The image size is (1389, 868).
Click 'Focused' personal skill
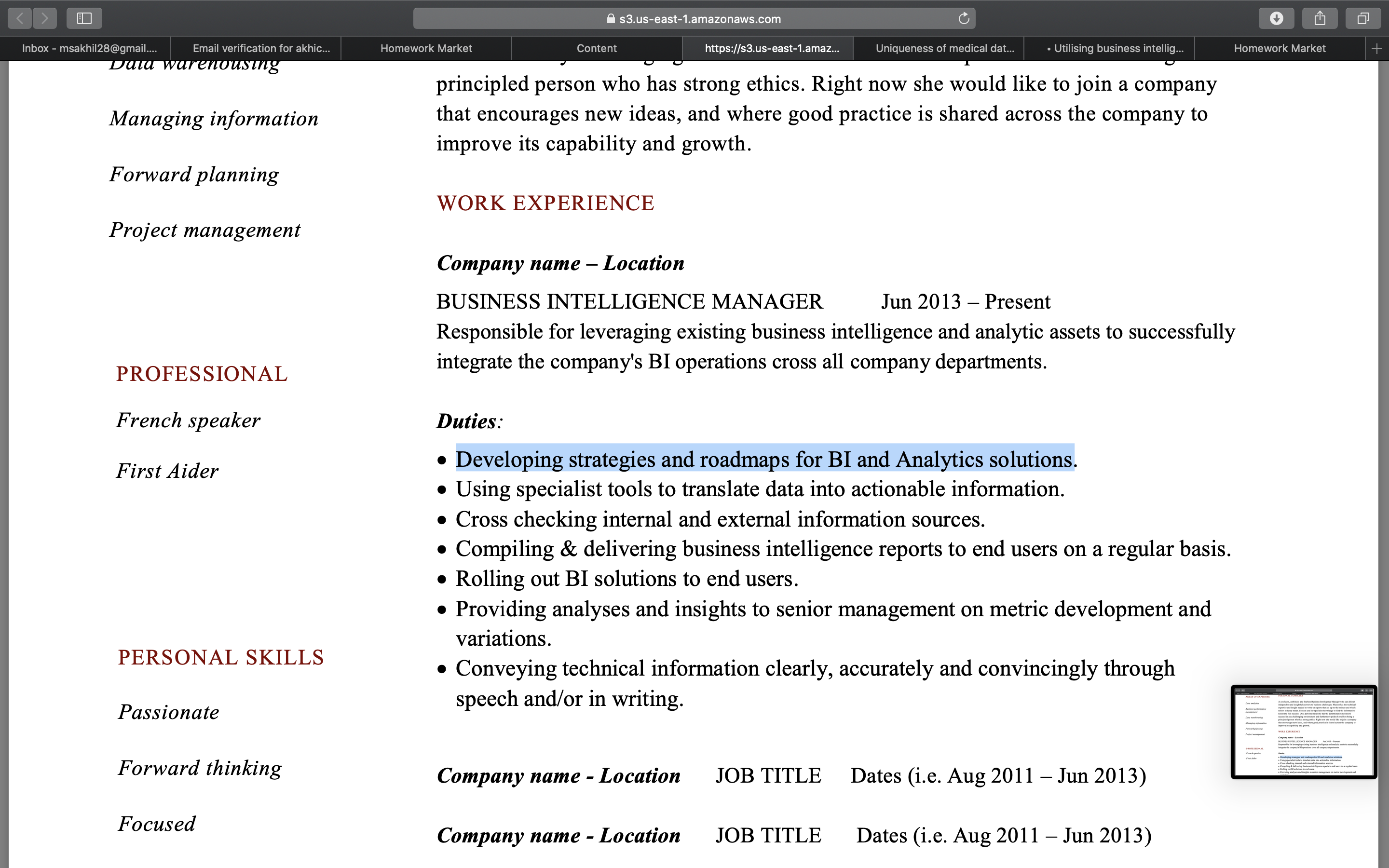coord(157,825)
